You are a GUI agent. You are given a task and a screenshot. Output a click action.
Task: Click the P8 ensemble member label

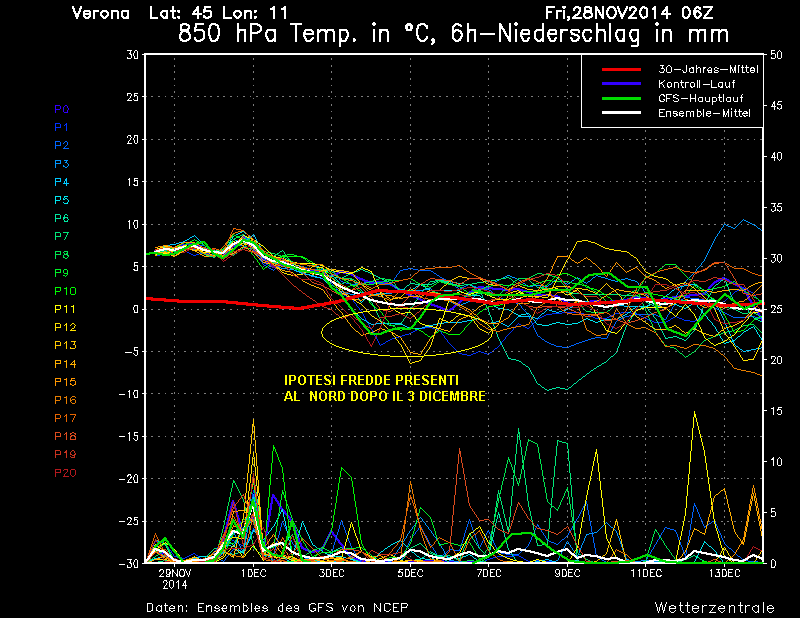coord(62,255)
